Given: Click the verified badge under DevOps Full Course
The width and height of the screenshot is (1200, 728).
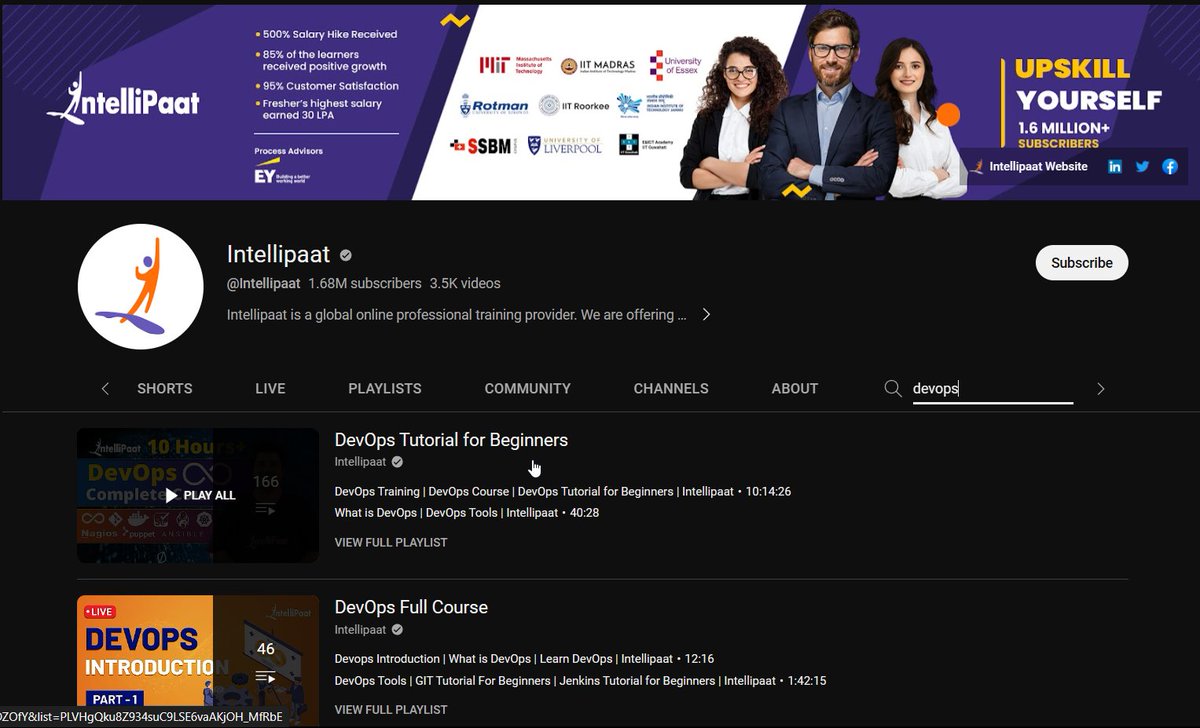Looking at the screenshot, I should pos(397,630).
